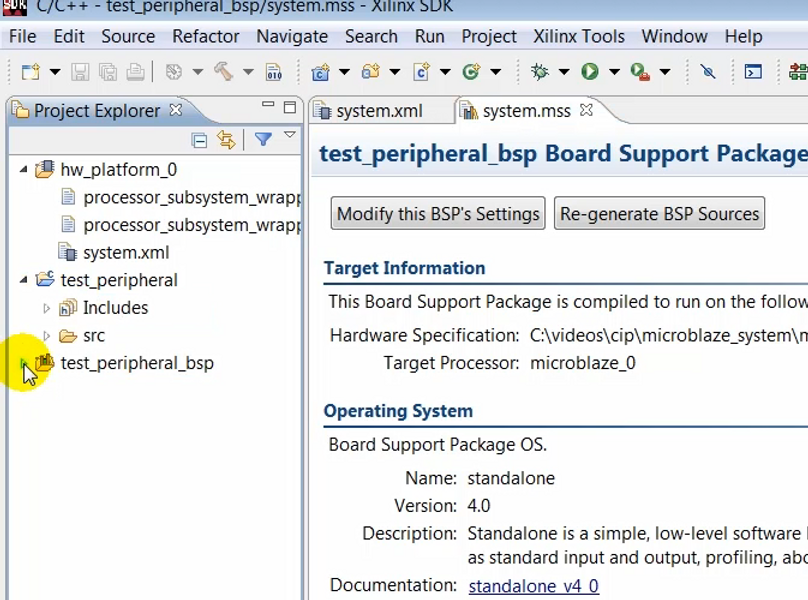808x600 pixels.
Task: Select the system.xml file in Project Explorer
Action: 125,252
